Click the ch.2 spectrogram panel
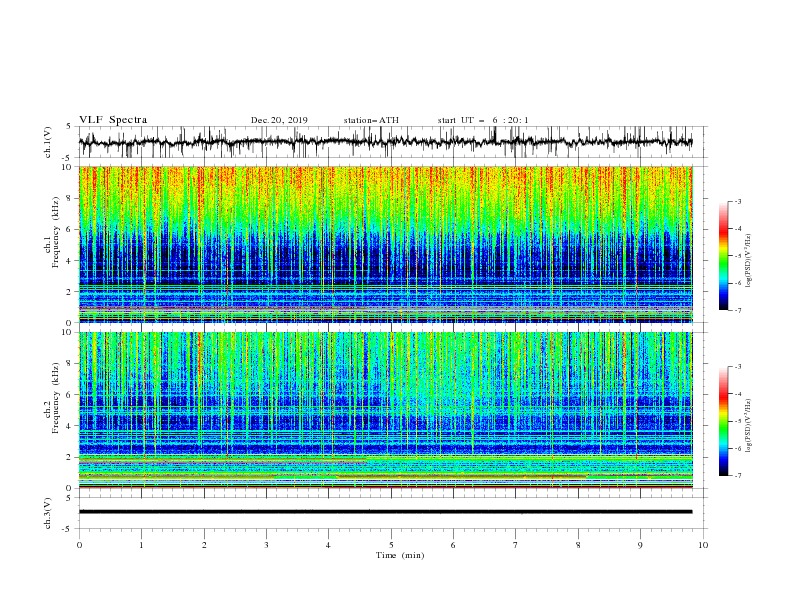The image size is (792, 612). tap(386, 410)
